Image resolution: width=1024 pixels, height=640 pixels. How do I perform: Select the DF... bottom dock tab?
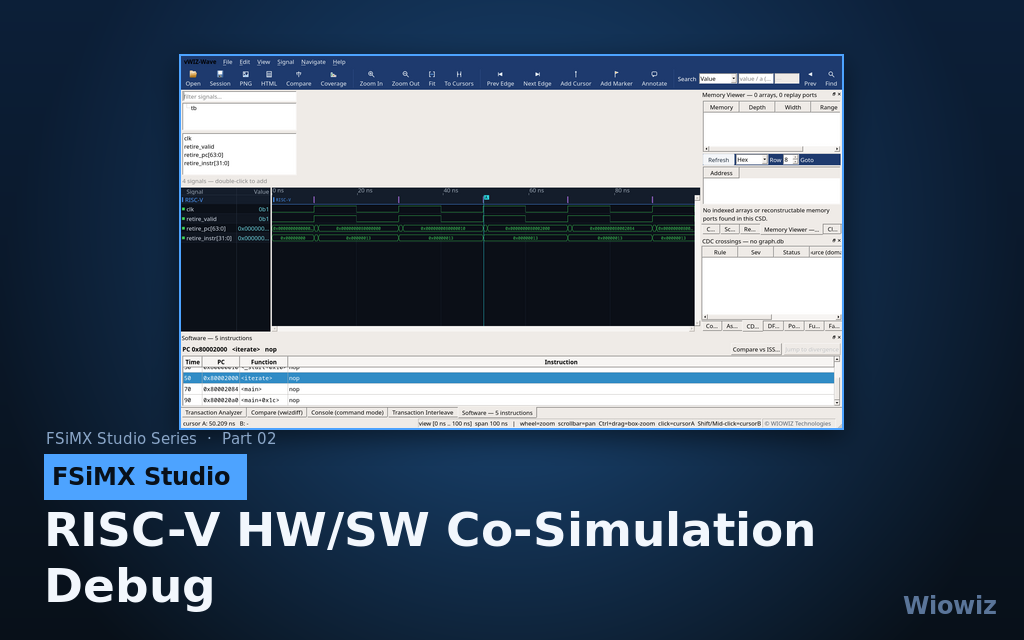(x=773, y=326)
